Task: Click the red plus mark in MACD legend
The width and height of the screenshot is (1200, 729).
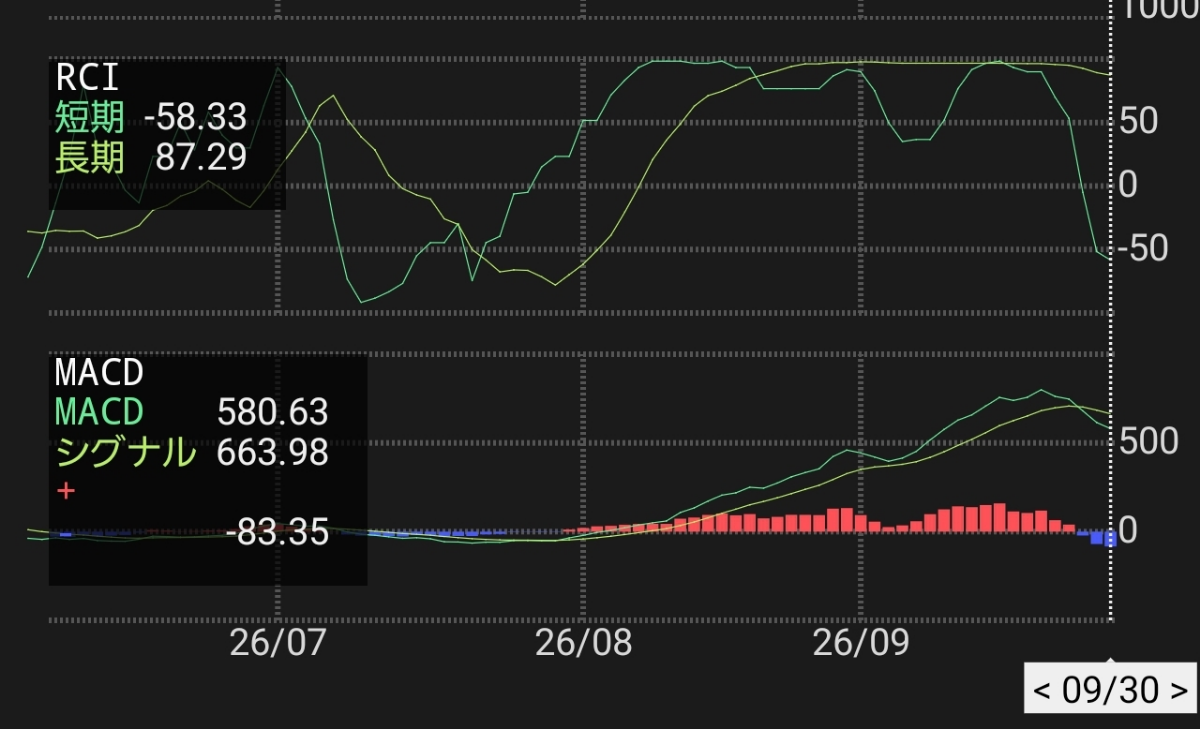Action: [x=67, y=491]
